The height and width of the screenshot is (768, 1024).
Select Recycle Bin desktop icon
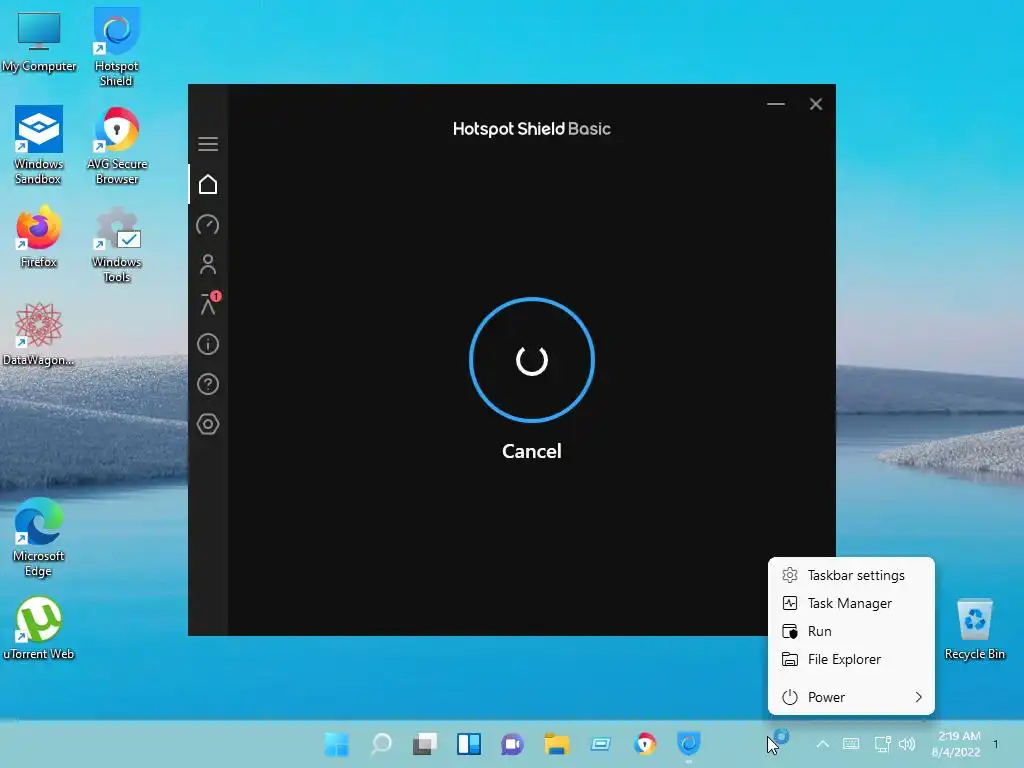(x=974, y=628)
